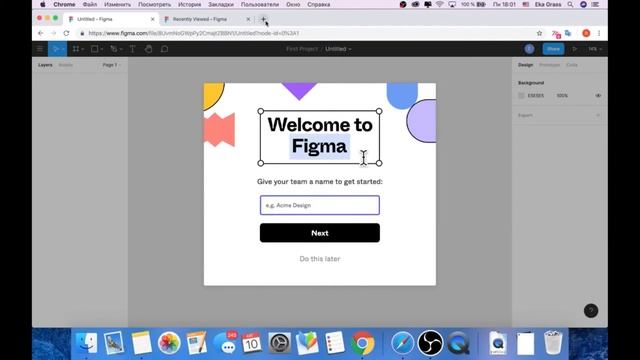Open System Preferences from the dock
This screenshot has height=360, width=640.
[x=280, y=343]
